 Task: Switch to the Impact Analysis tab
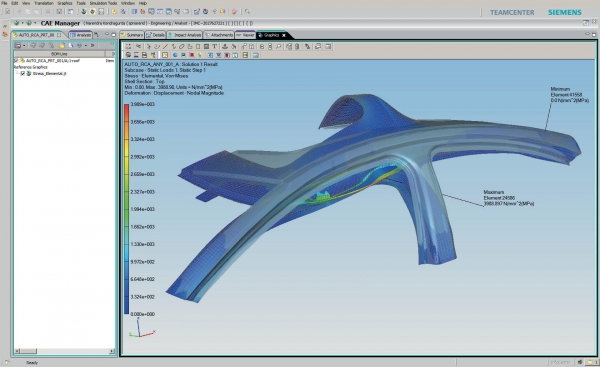pos(184,35)
